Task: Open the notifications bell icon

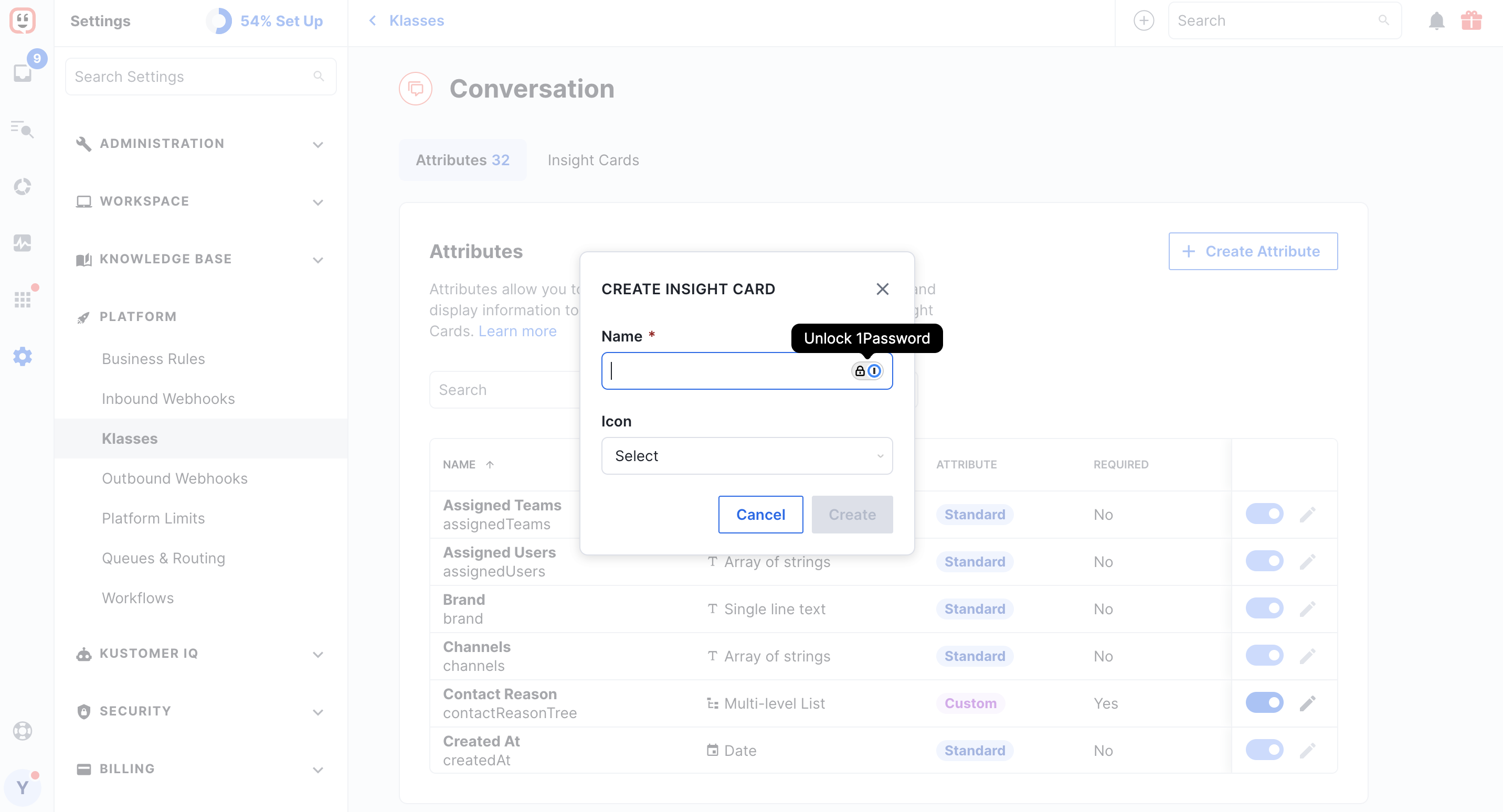Action: 1436,20
